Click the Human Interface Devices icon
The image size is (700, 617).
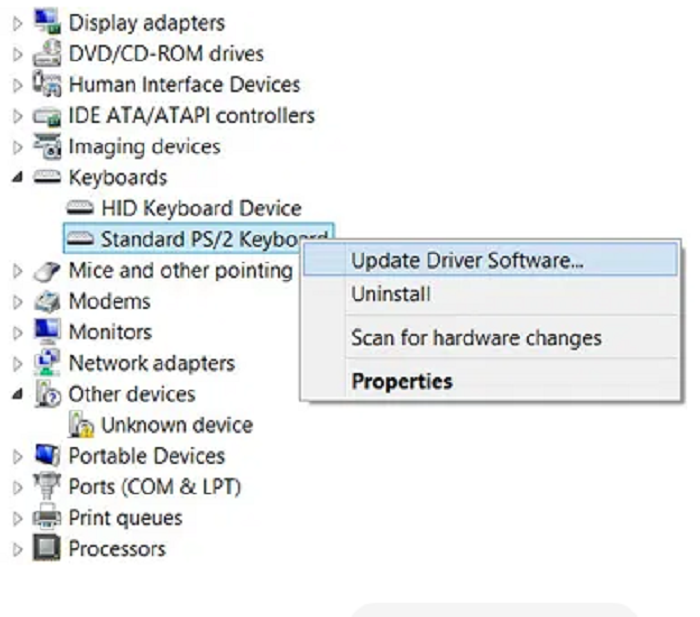[x=47, y=84]
